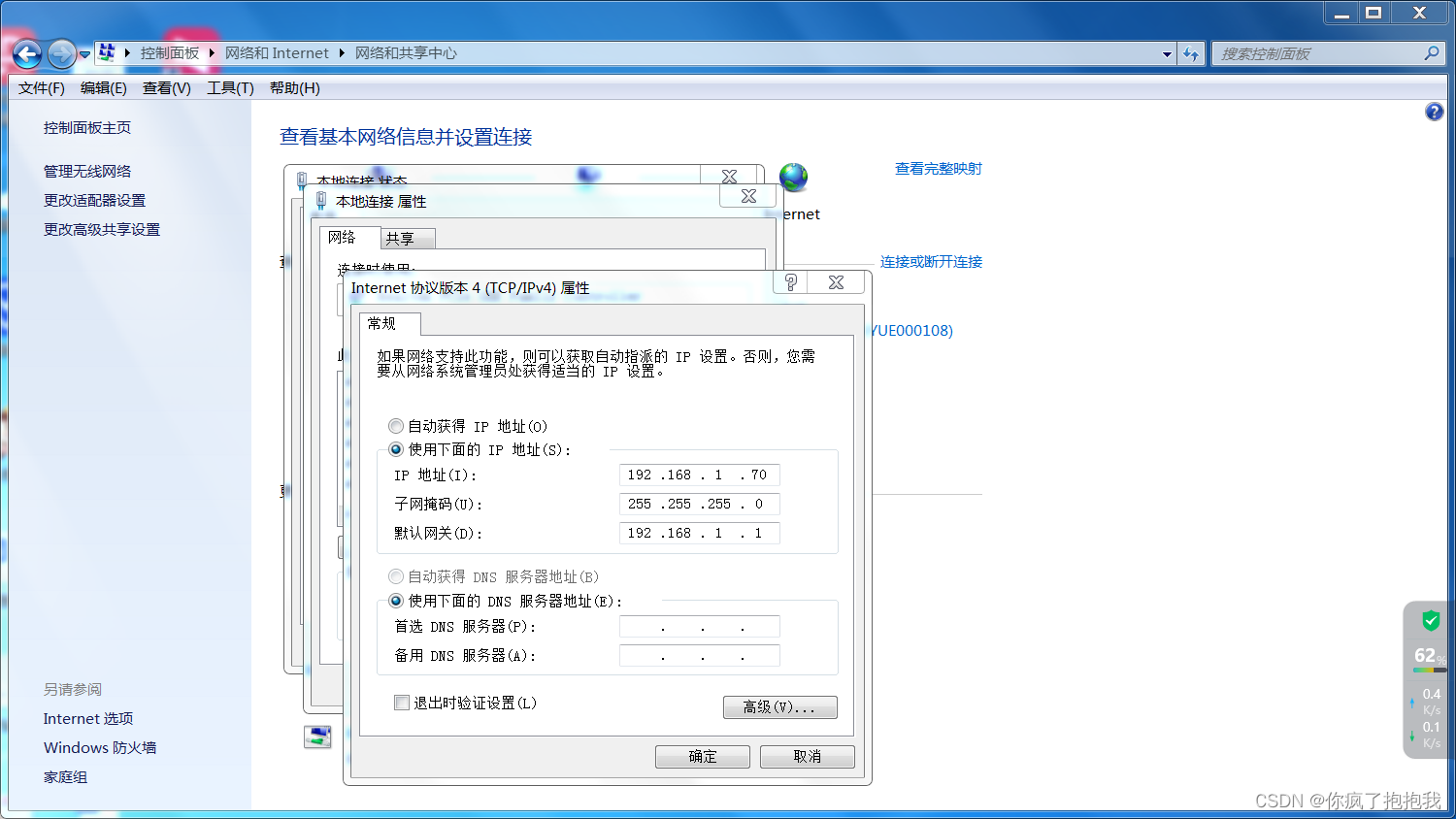Open 家庭组 link
Image resolution: width=1456 pixels, height=819 pixels.
65,777
